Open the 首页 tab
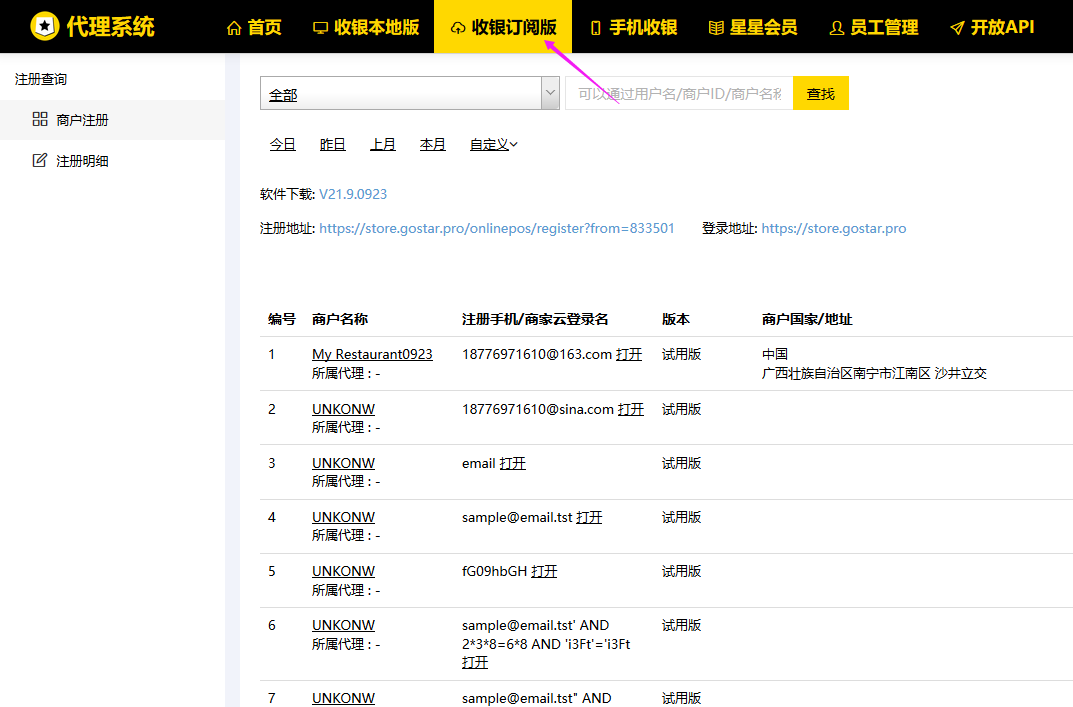 (254, 27)
